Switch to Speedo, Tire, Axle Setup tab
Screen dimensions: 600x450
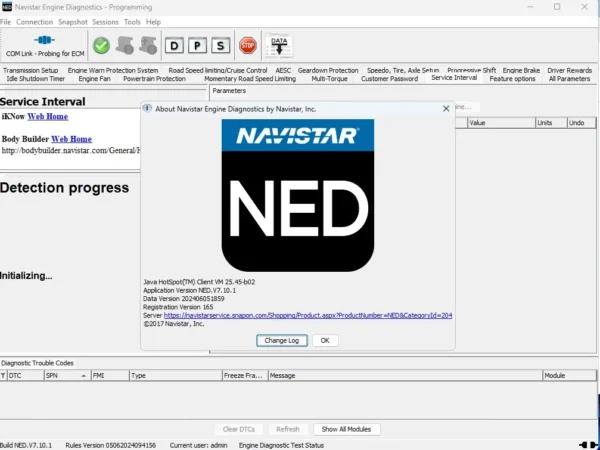pos(403,70)
